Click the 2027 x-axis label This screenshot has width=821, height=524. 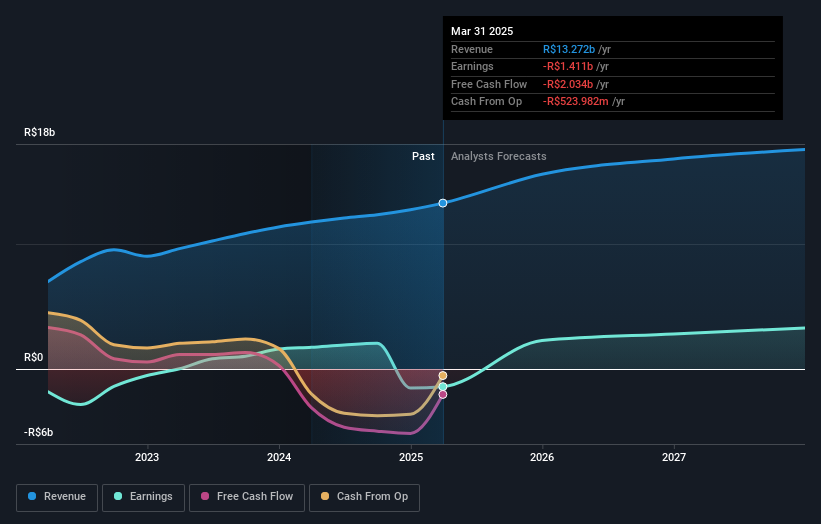point(674,458)
